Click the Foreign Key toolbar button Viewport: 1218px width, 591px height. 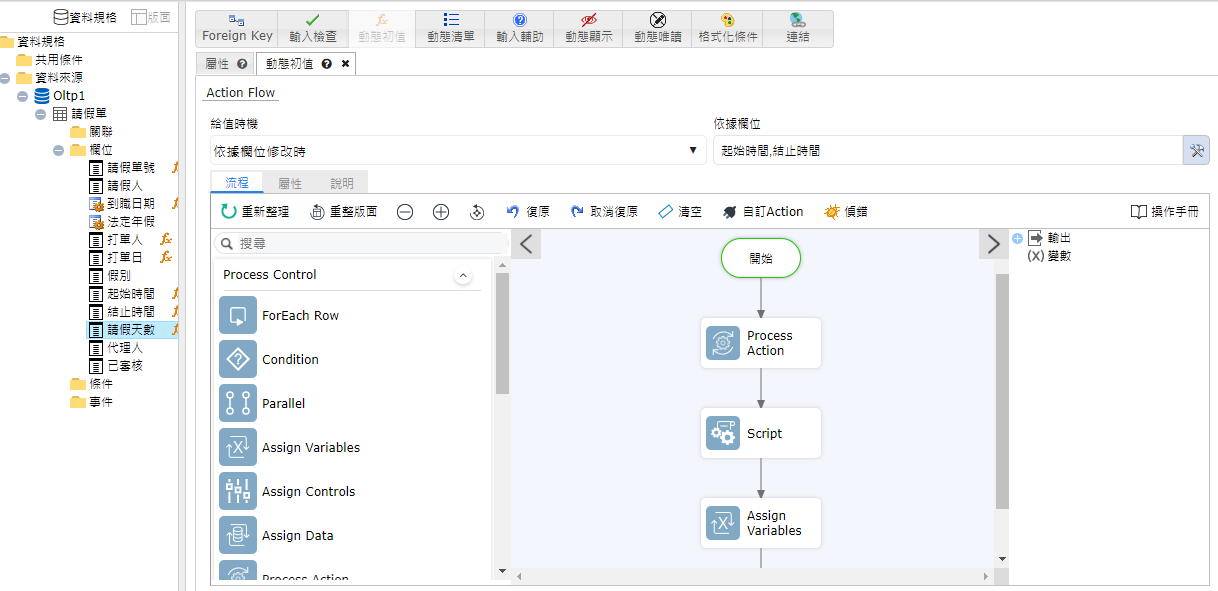(x=237, y=29)
